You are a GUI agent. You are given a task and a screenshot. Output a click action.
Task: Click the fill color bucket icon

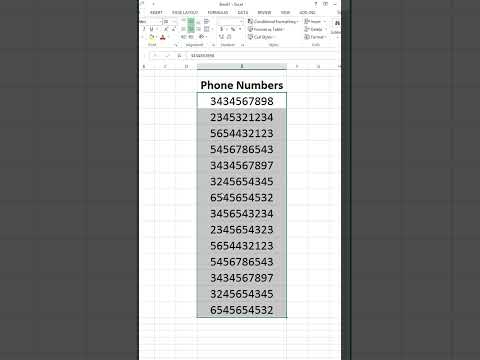point(151,37)
